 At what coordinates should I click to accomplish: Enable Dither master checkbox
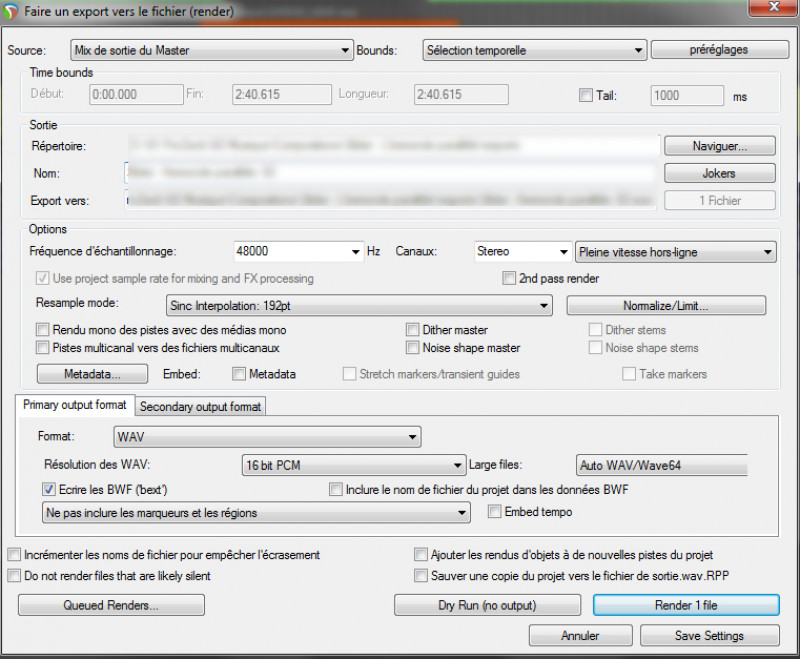[x=413, y=329]
